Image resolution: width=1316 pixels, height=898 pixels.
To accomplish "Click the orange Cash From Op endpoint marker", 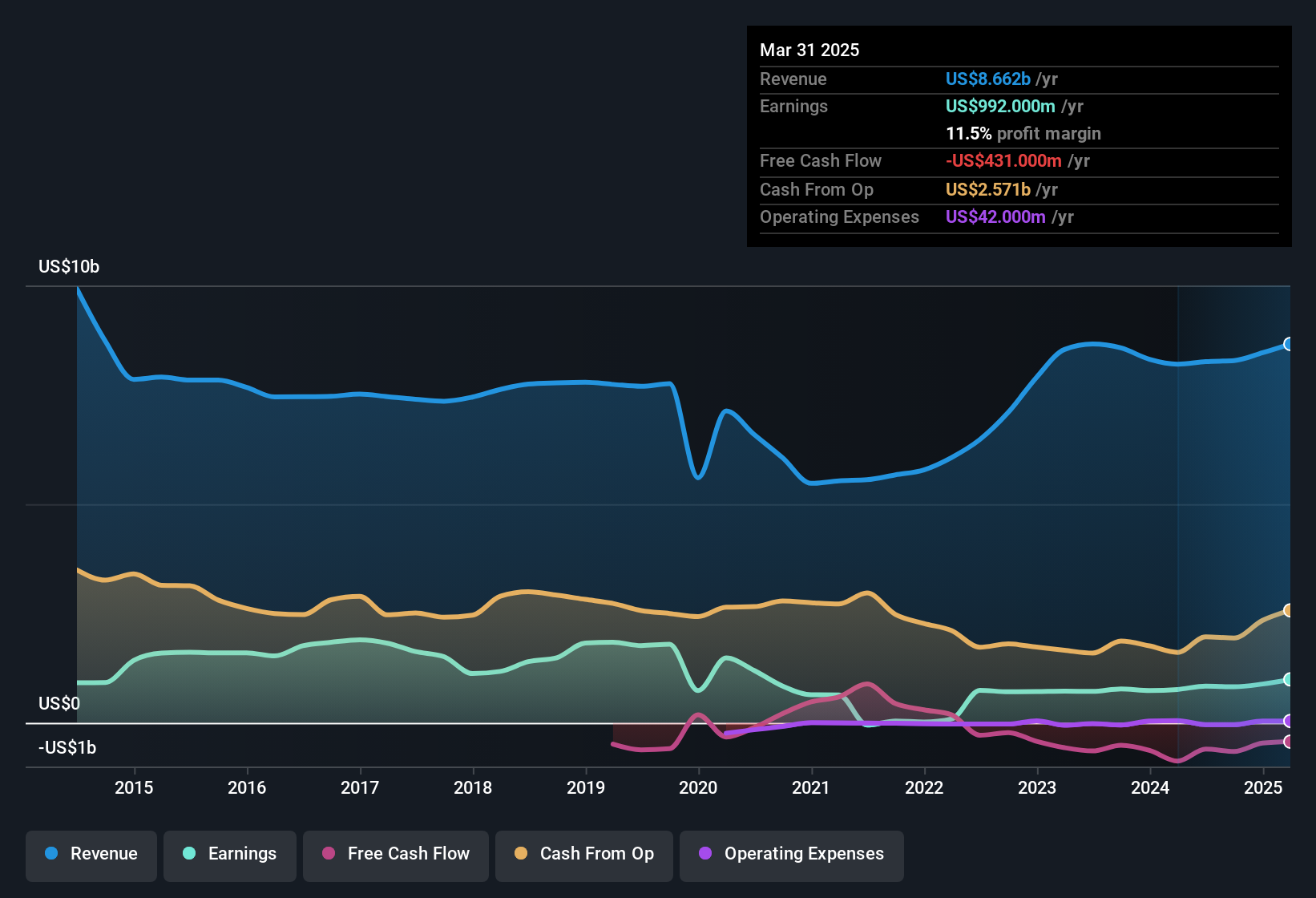I will pyautogui.click(x=1288, y=610).
